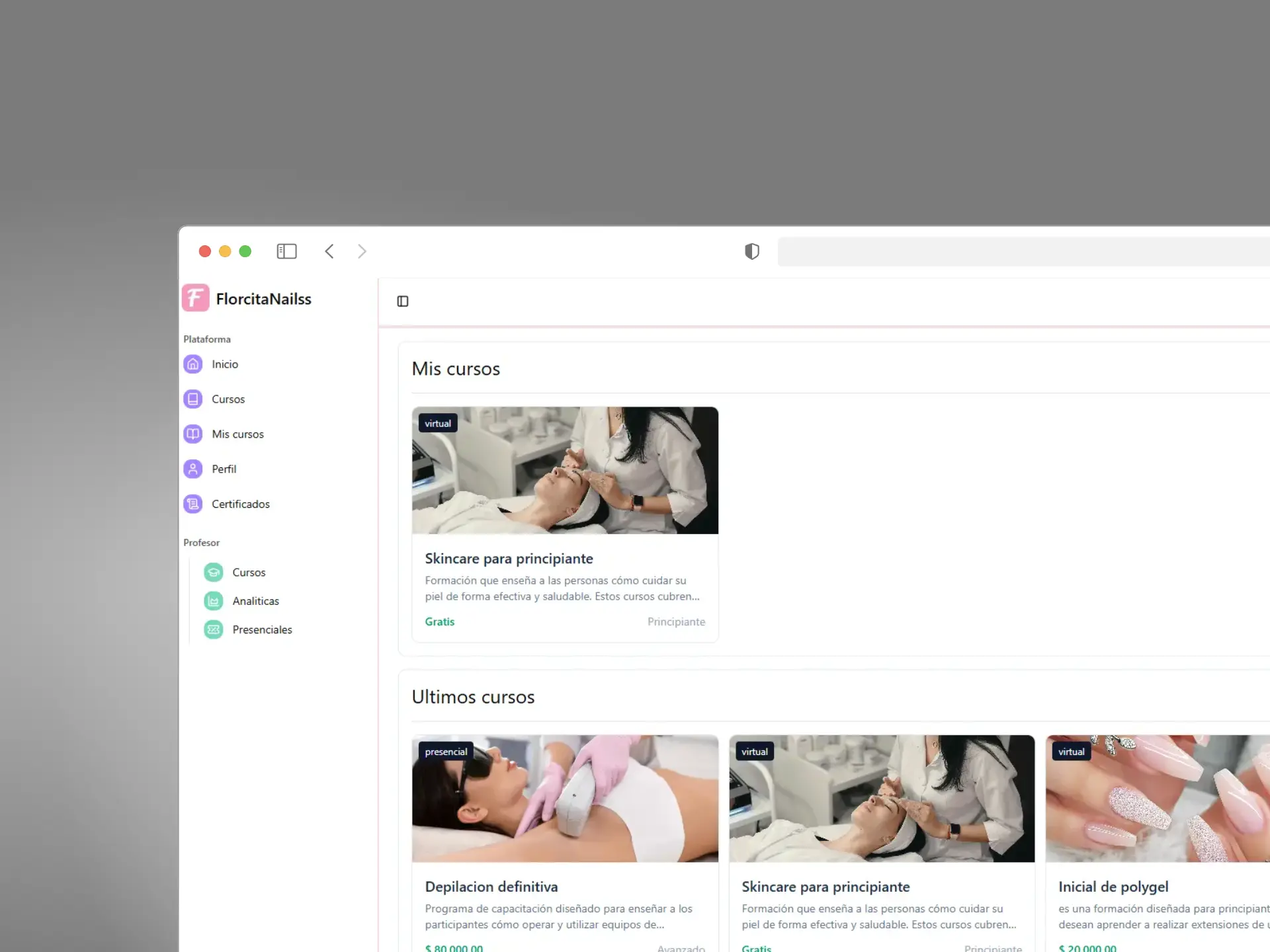The height and width of the screenshot is (952, 1270).
Task: Open the Analiticas link
Action: (255, 601)
